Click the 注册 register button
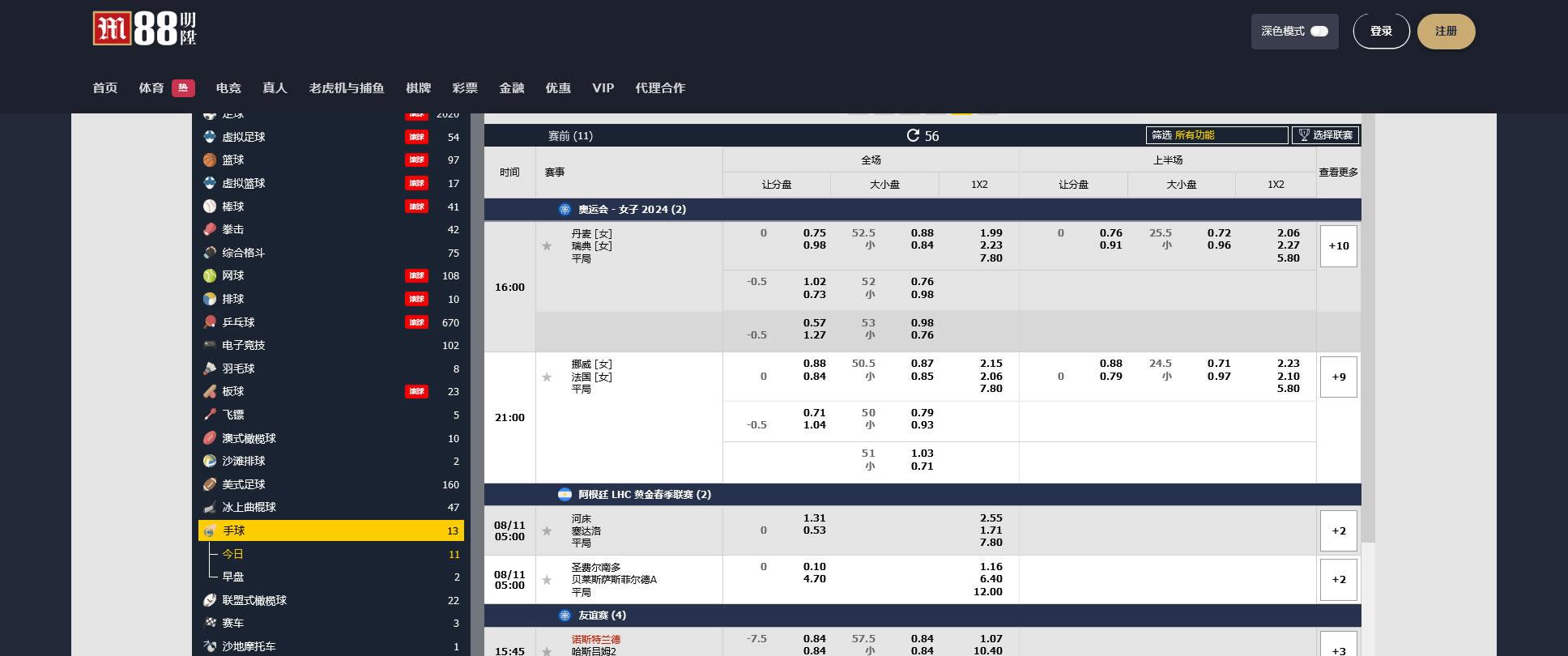Viewport: 1568px width, 656px height. [1447, 32]
